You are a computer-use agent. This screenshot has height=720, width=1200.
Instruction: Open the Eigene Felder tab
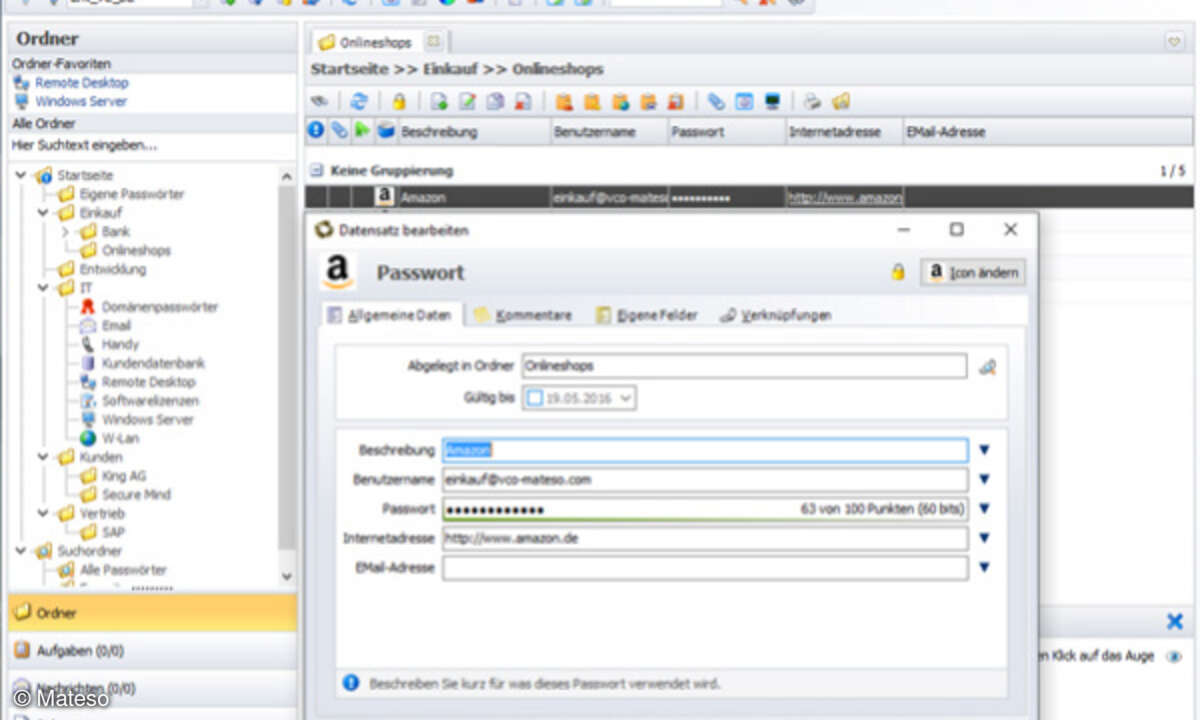647,315
